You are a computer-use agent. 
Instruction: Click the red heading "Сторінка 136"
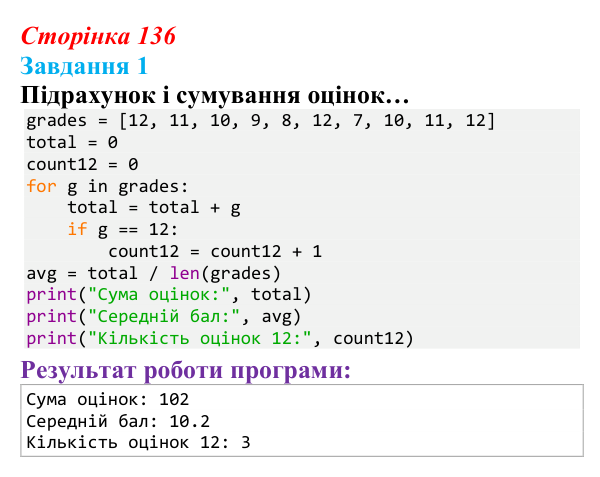pos(98,36)
